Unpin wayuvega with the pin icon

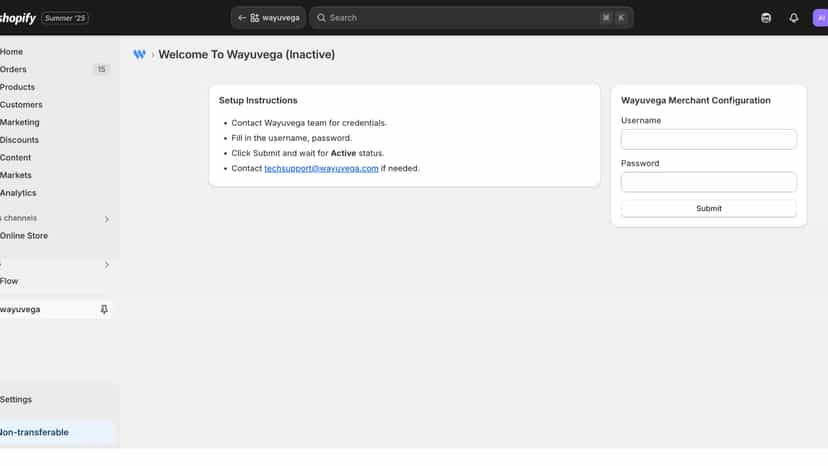click(x=104, y=310)
